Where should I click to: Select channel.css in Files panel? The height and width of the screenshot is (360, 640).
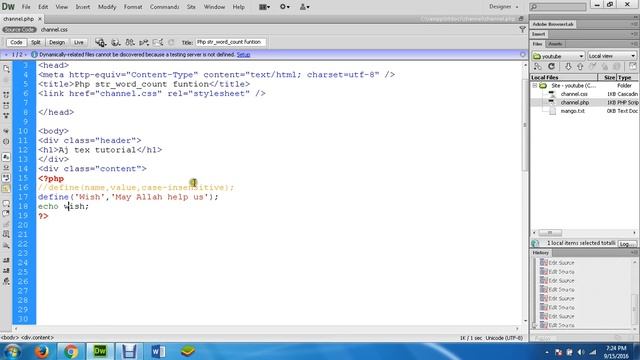coord(574,94)
